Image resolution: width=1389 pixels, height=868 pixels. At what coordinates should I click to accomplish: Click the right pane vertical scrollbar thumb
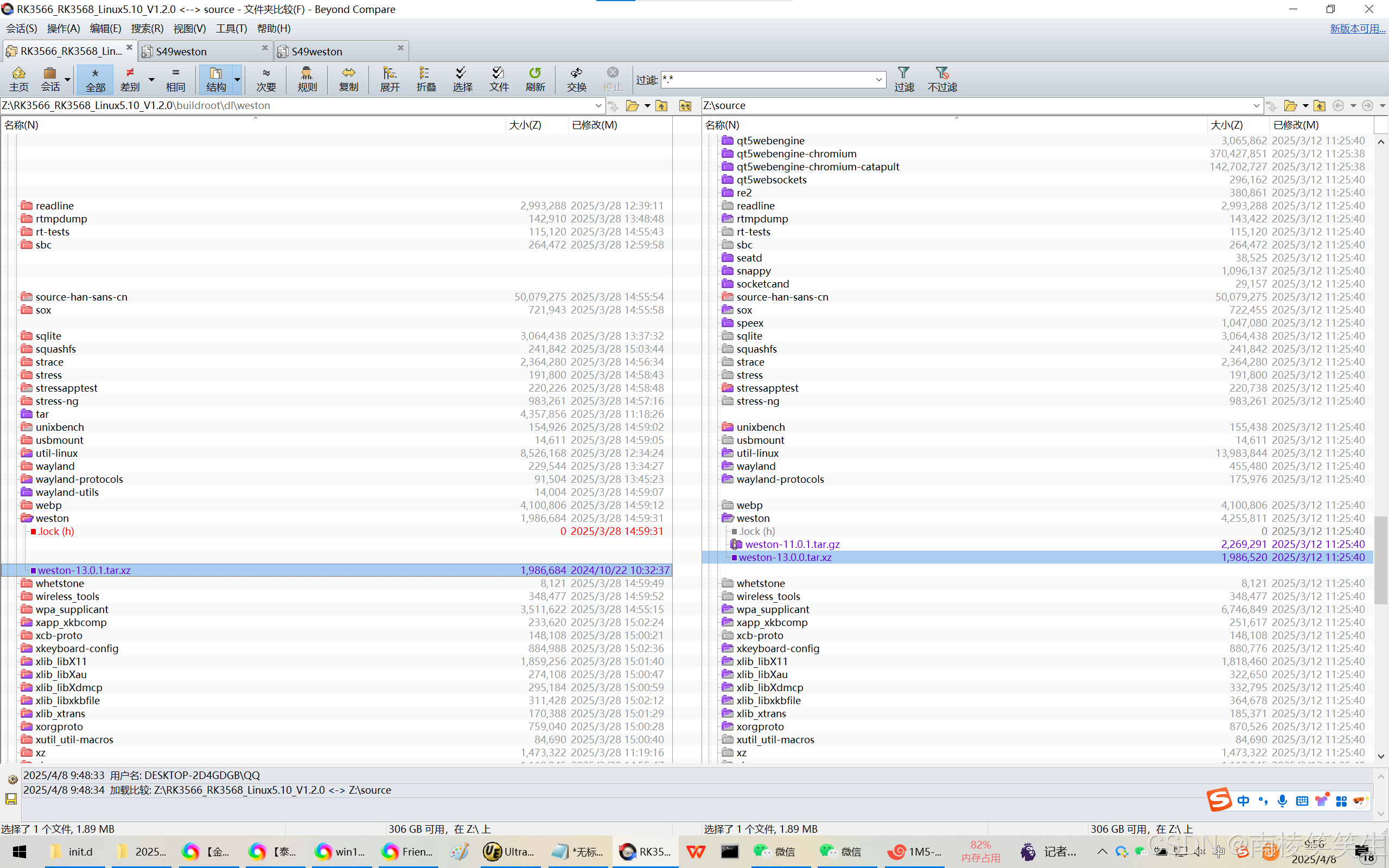pos(1381,560)
